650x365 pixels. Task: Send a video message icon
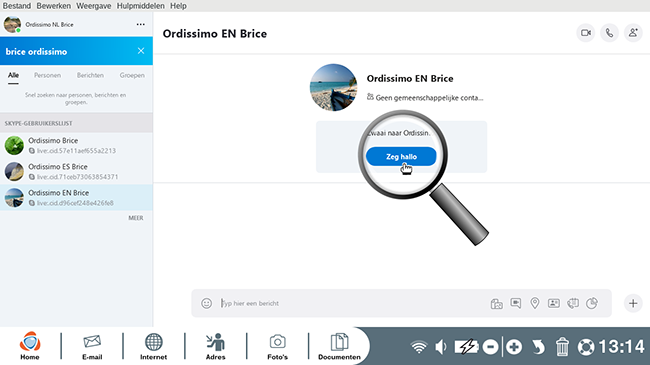516,303
